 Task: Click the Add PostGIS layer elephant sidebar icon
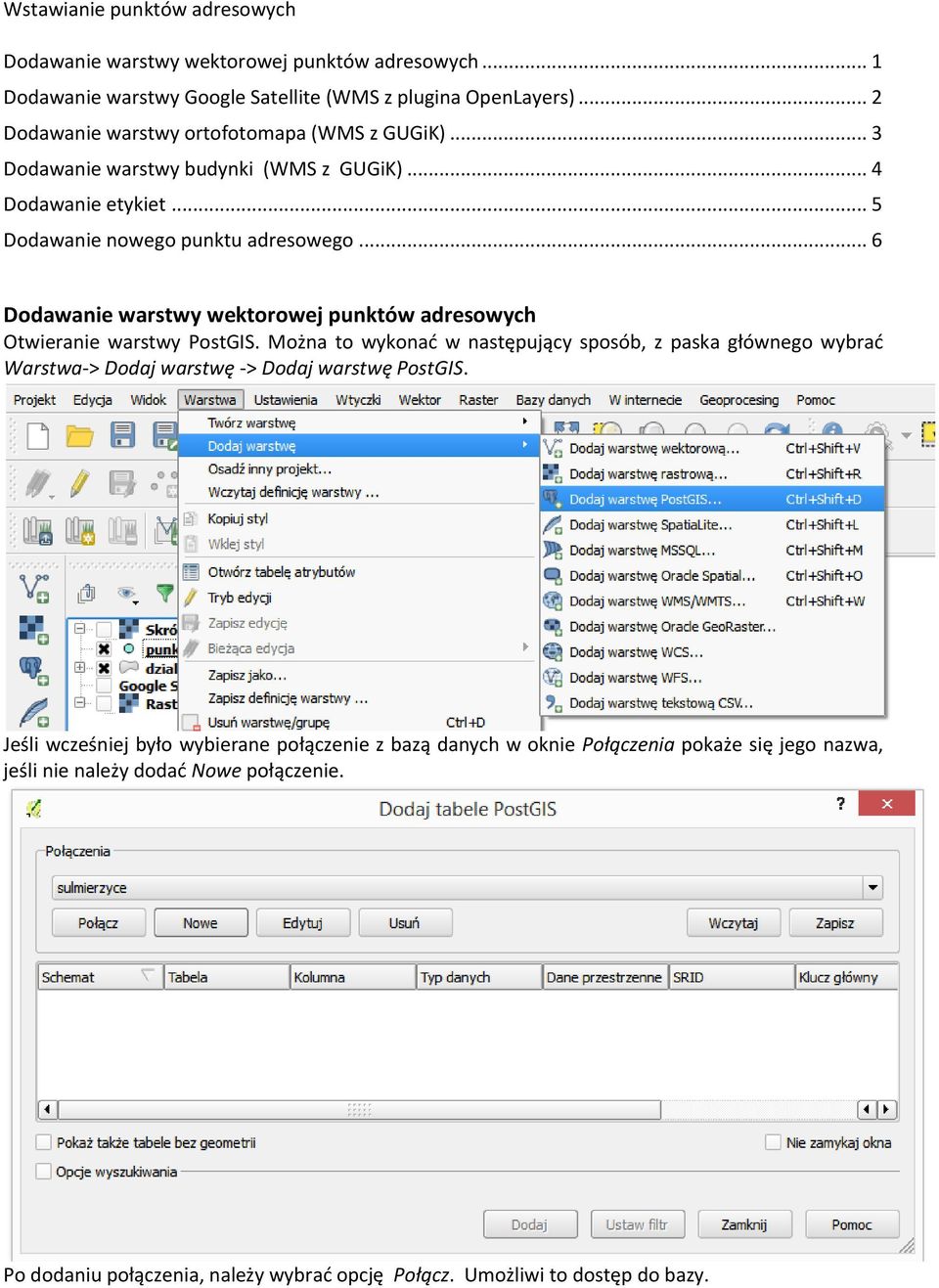point(34,671)
